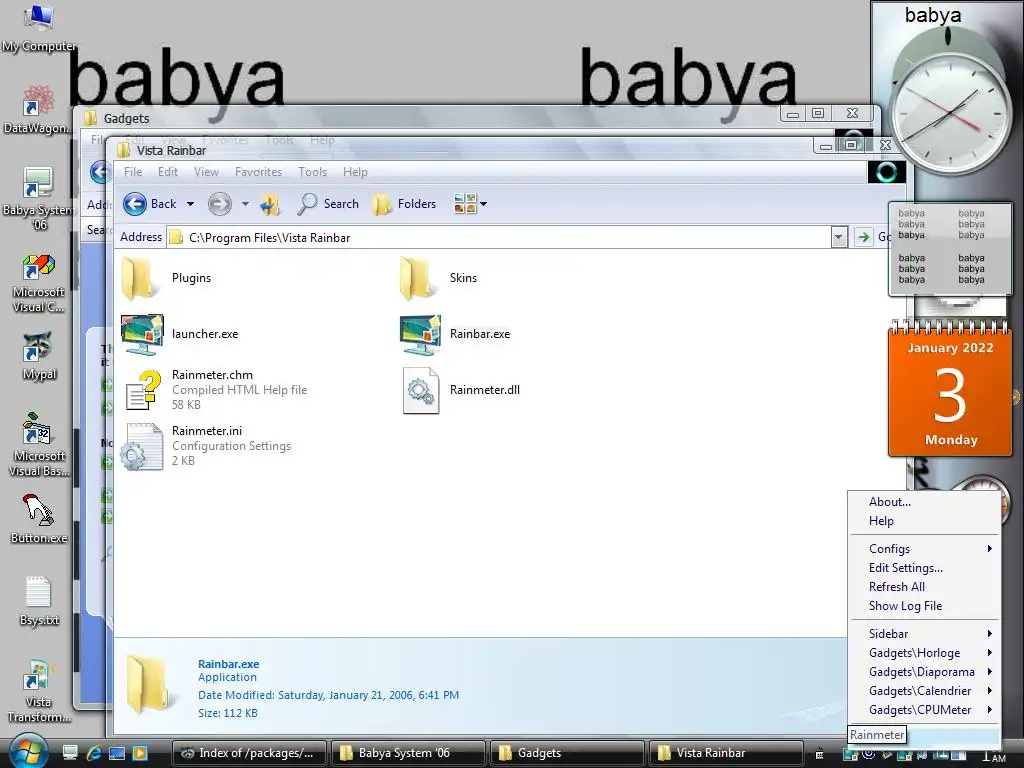This screenshot has width=1024, height=768.
Task: Click the Back button in Gadgets window
Action: pos(99,172)
